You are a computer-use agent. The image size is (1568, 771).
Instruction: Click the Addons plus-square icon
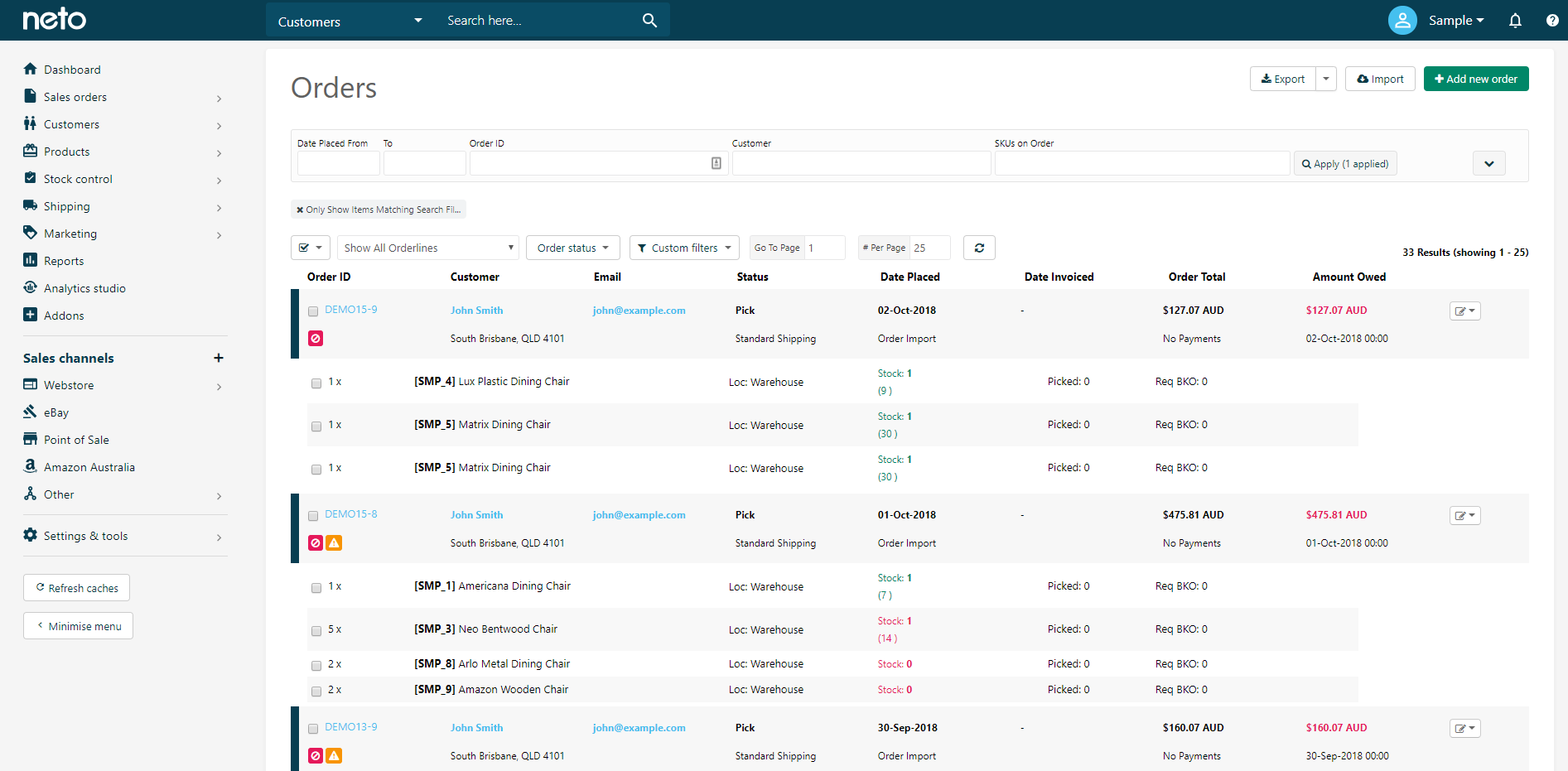point(31,315)
